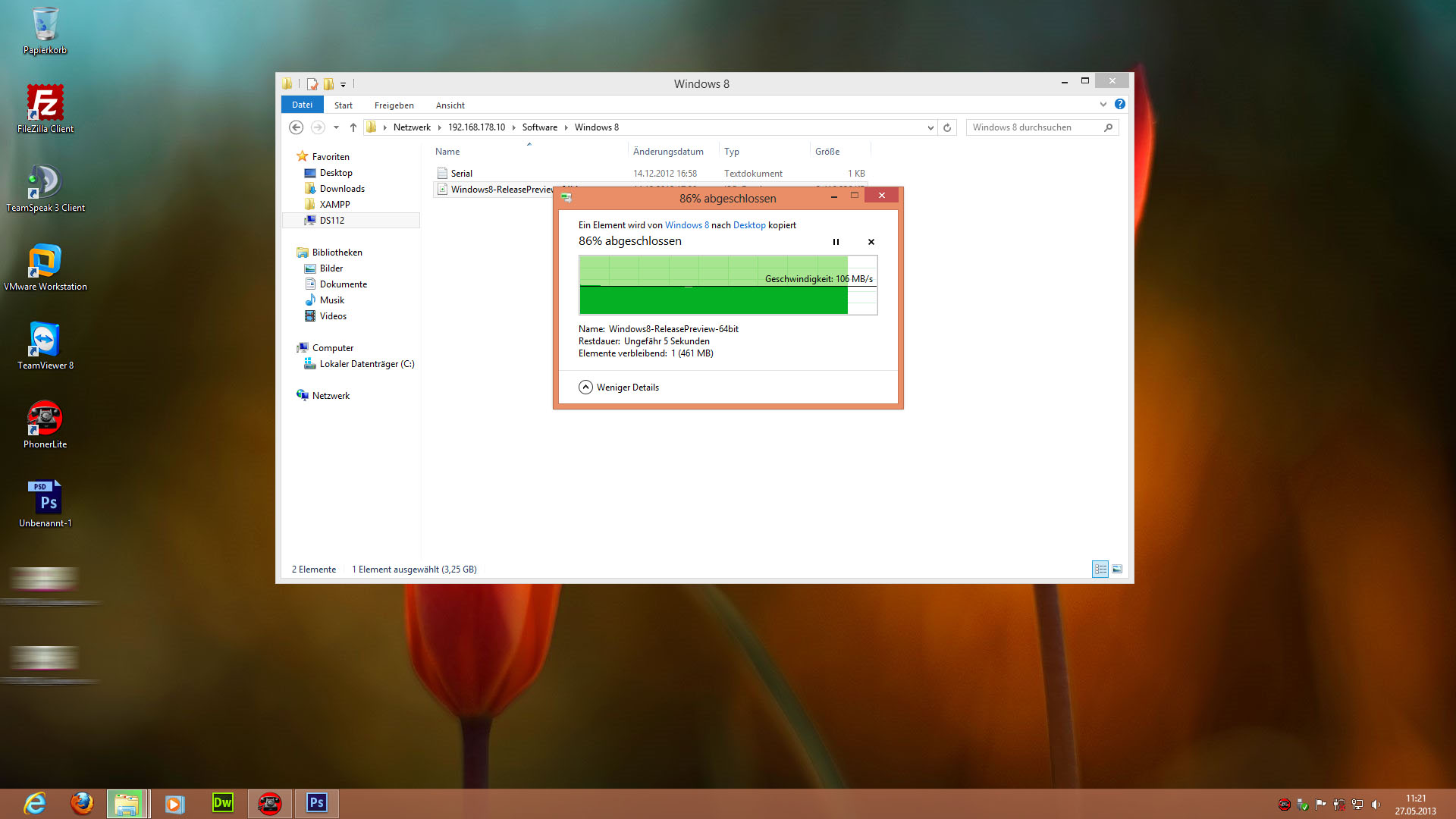Click the refresh button beside address bar

[x=947, y=127]
